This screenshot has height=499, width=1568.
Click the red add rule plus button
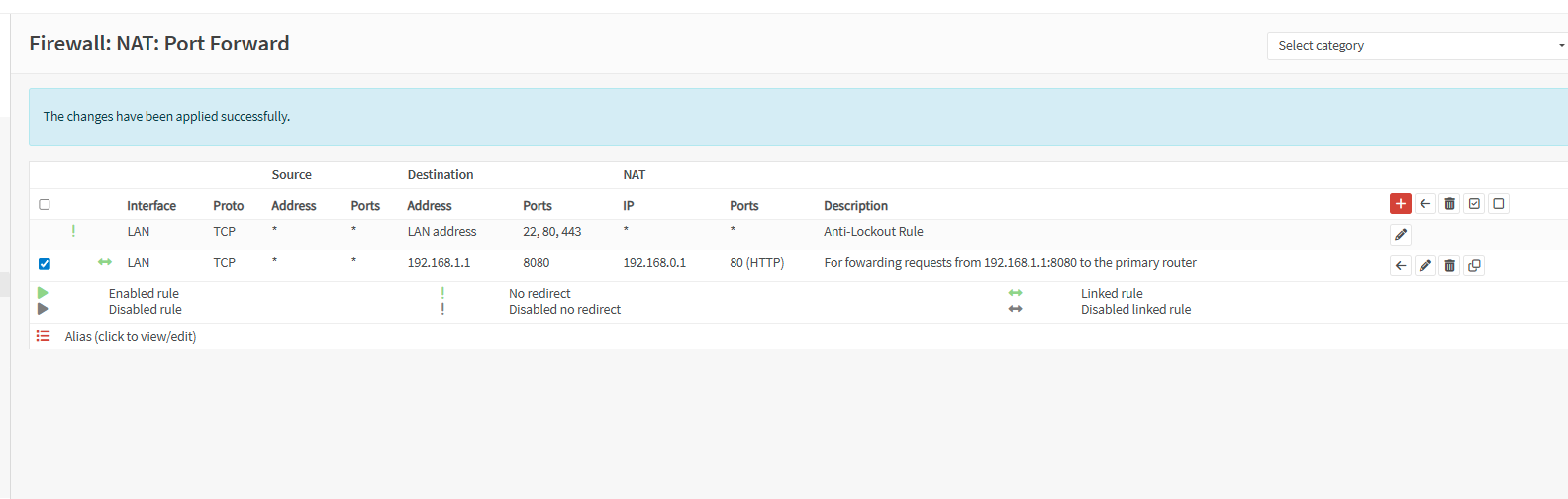point(1401,204)
